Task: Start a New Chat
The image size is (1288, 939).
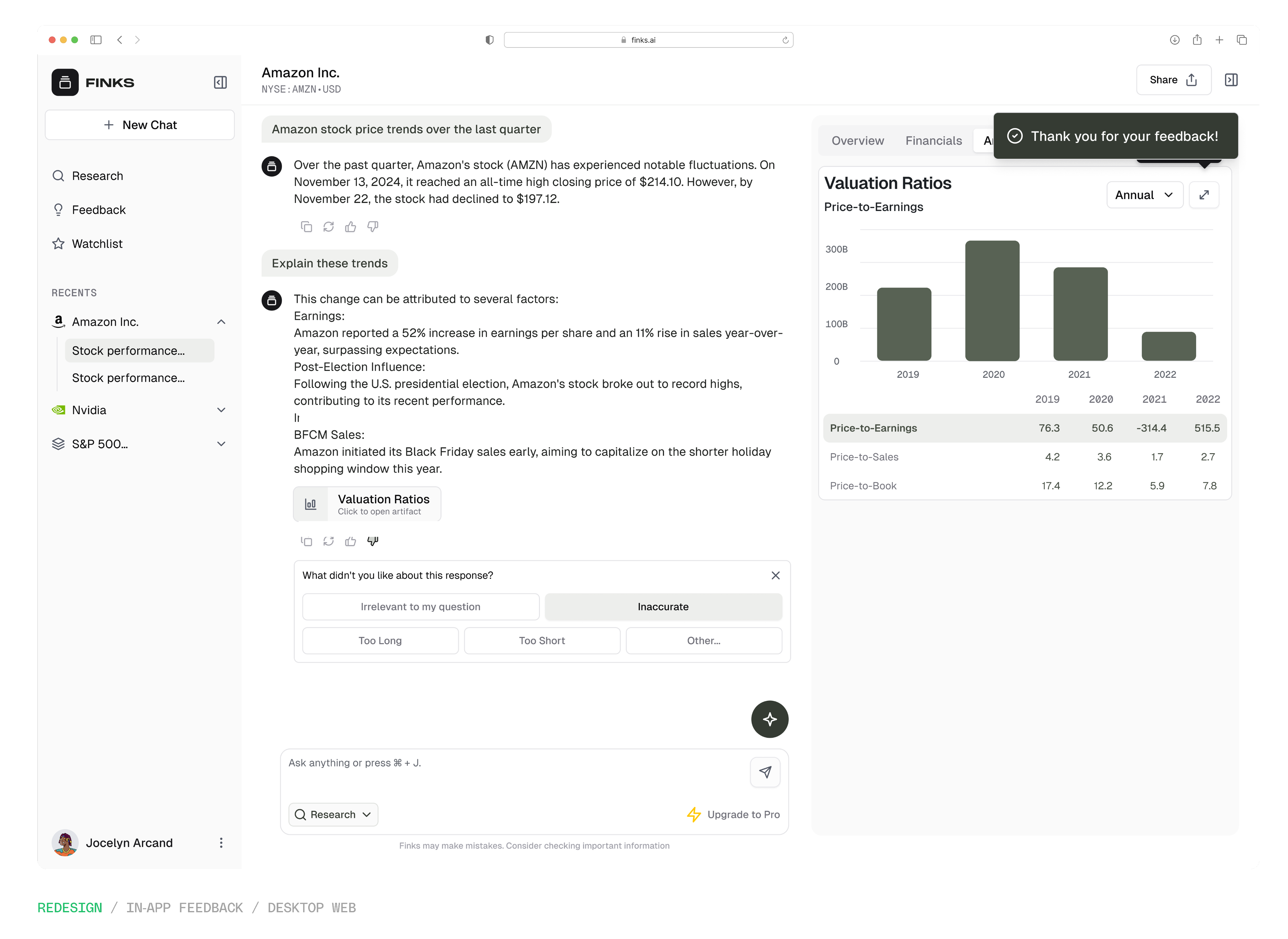Action: click(140, 125)
